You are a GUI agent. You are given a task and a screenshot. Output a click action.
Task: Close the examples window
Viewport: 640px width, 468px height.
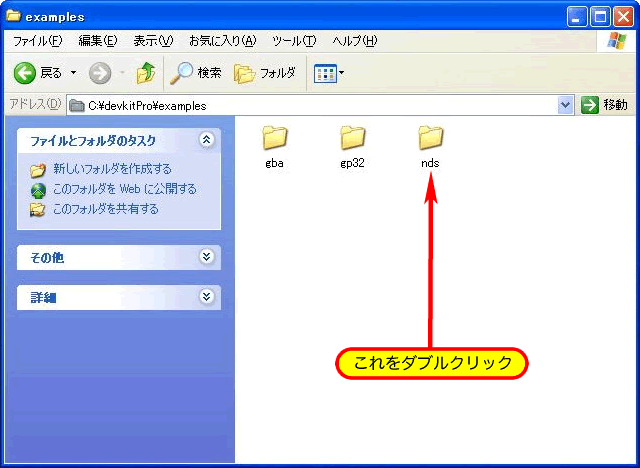point(624,17)
